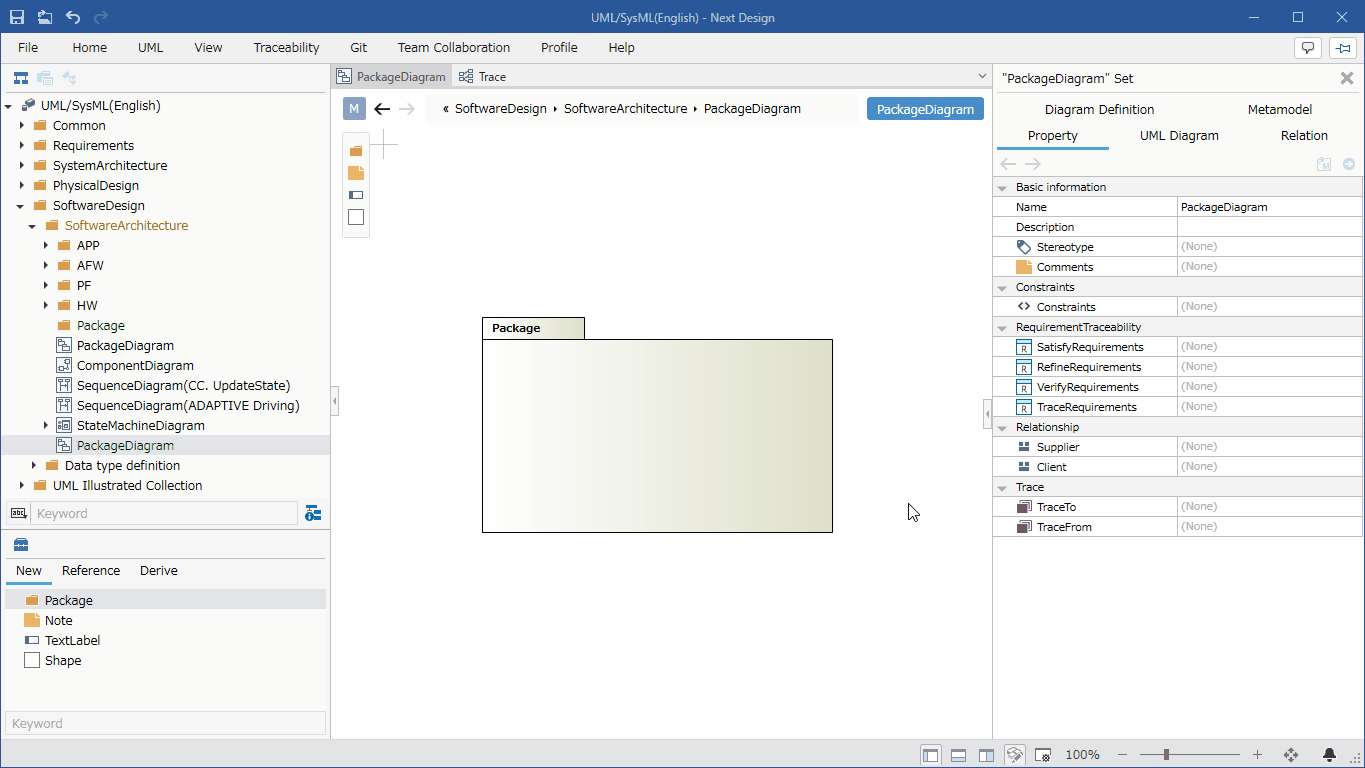Click the toolbox icon above New tab
Image resolution: width=1365 pixels, height=768 pixels.
point(21,544)
